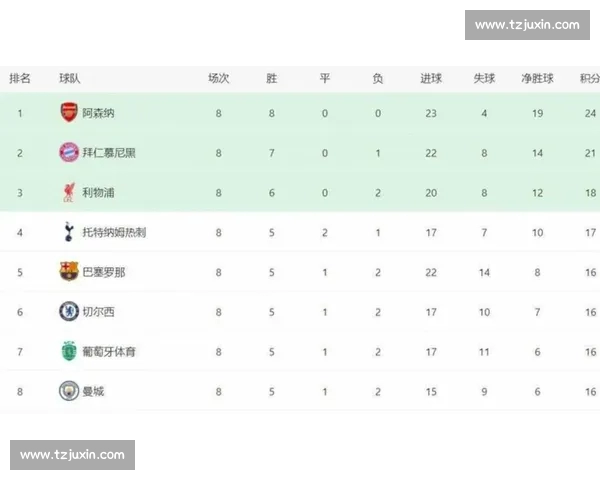Open the 阿森纳 team name link

coord(98,113)
